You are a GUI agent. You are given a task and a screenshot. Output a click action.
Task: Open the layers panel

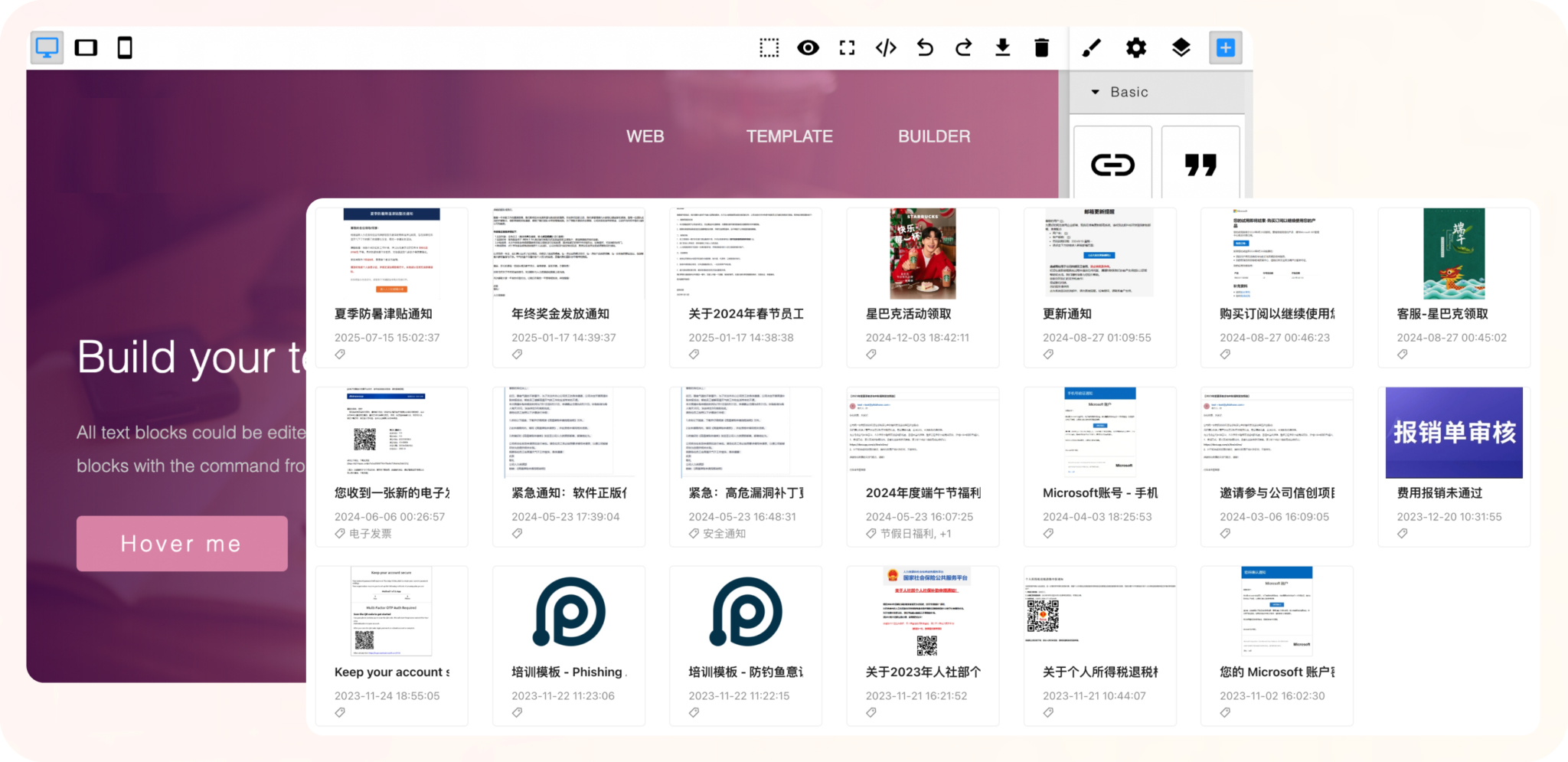pos(1181,47)
